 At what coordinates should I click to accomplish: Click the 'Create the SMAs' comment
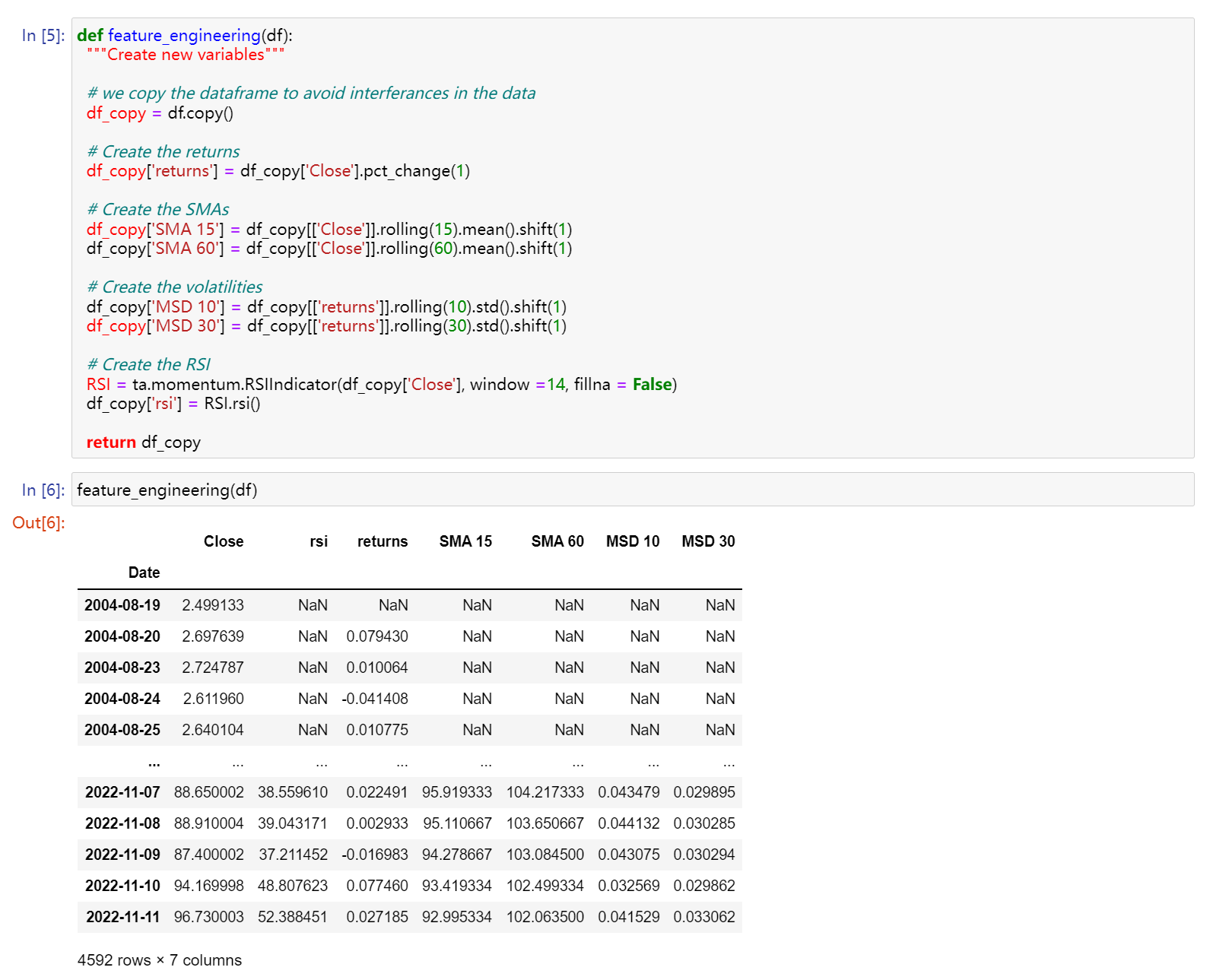click(158, 210)
